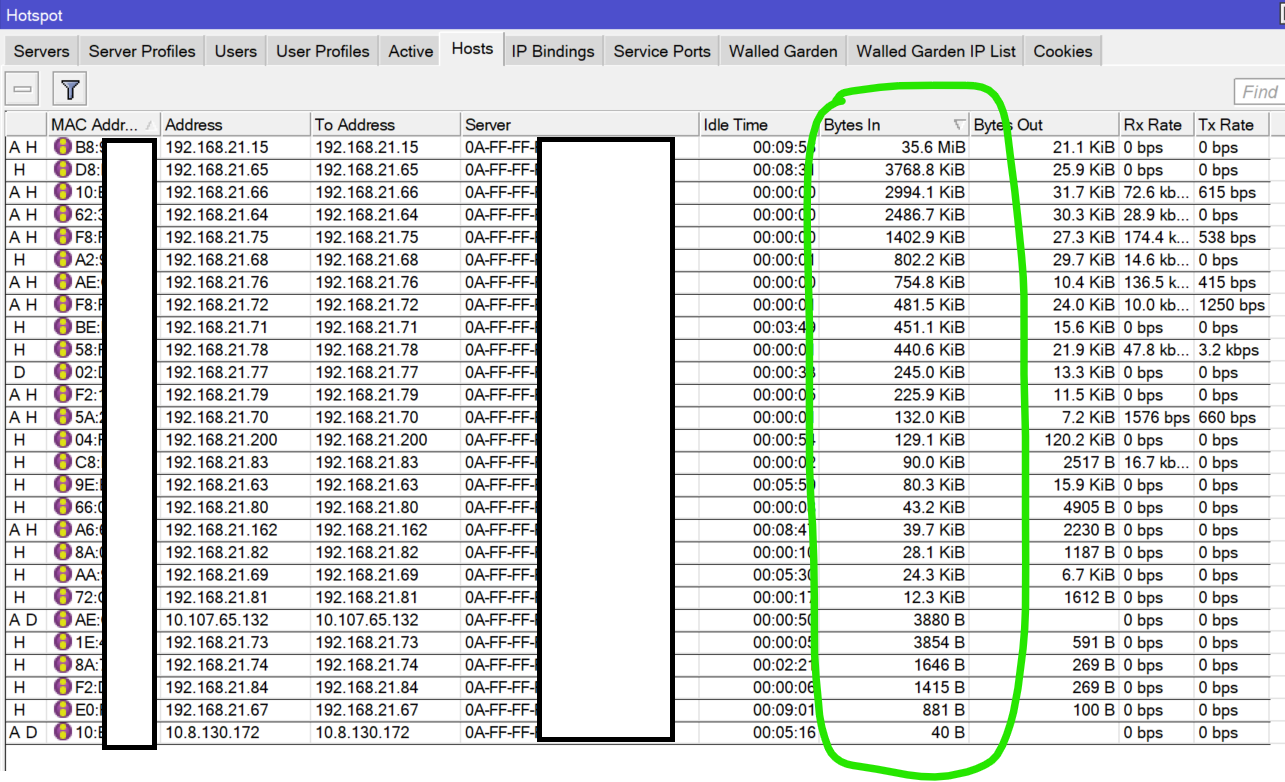Click idle time 00:05:16 cell
Viewport: 1285px width, 782px height.
click(759, 732)
